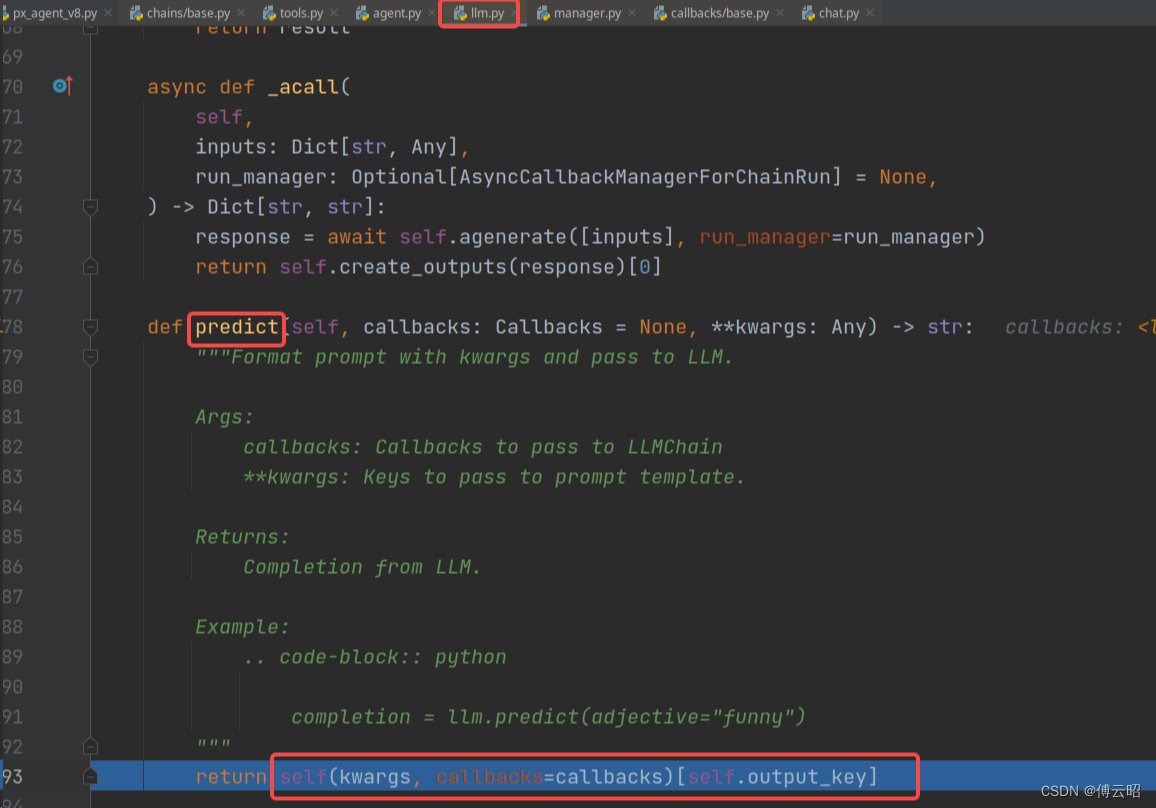Click output_key on line 93
This screenshot has height=808, width=1156.
(x=807, y=776)
